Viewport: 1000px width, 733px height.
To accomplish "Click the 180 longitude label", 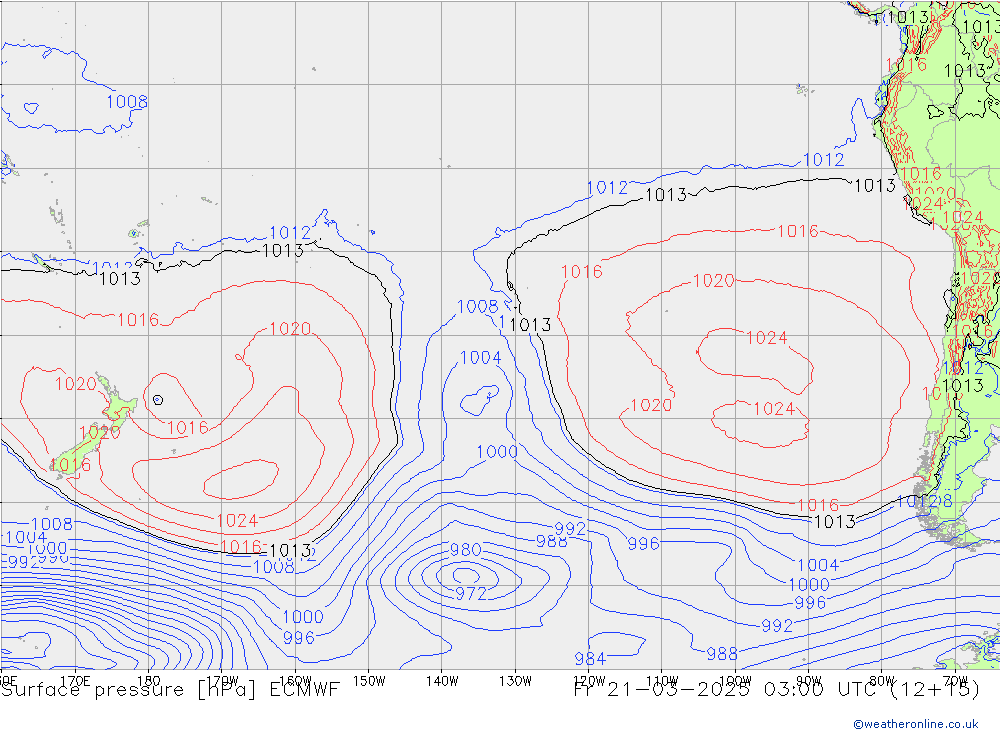I will pos(149,681).
